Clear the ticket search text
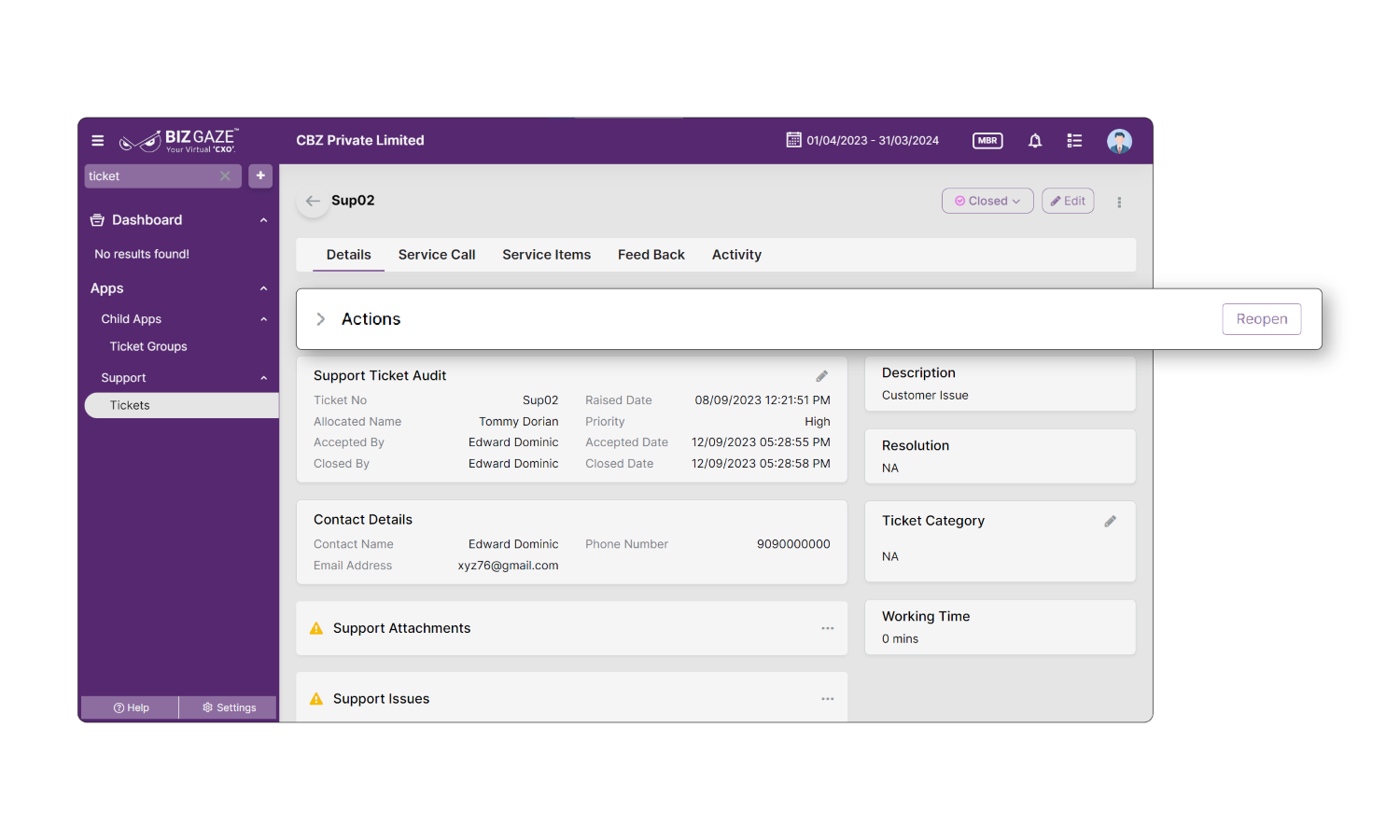The width and height of the screenshot is (1400, 840). click(x=225, y=176)
